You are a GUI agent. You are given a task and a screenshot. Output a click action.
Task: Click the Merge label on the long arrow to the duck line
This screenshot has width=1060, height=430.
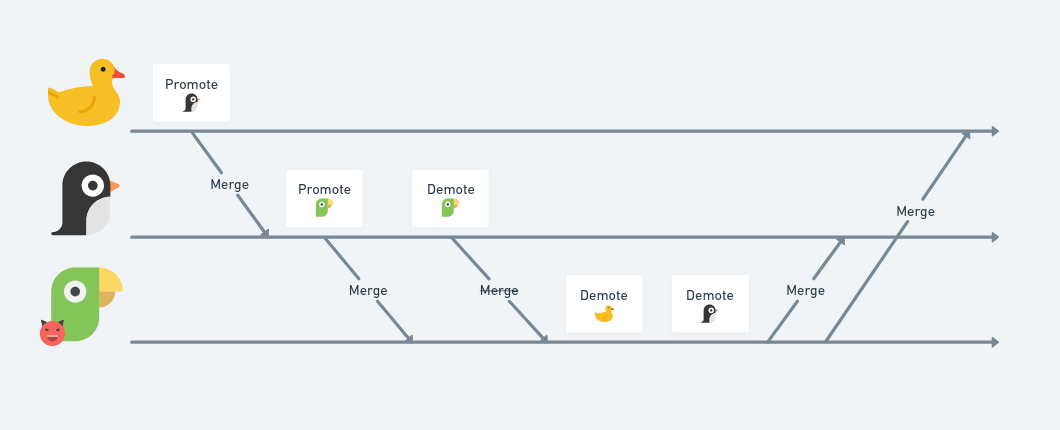click(915, 212)
